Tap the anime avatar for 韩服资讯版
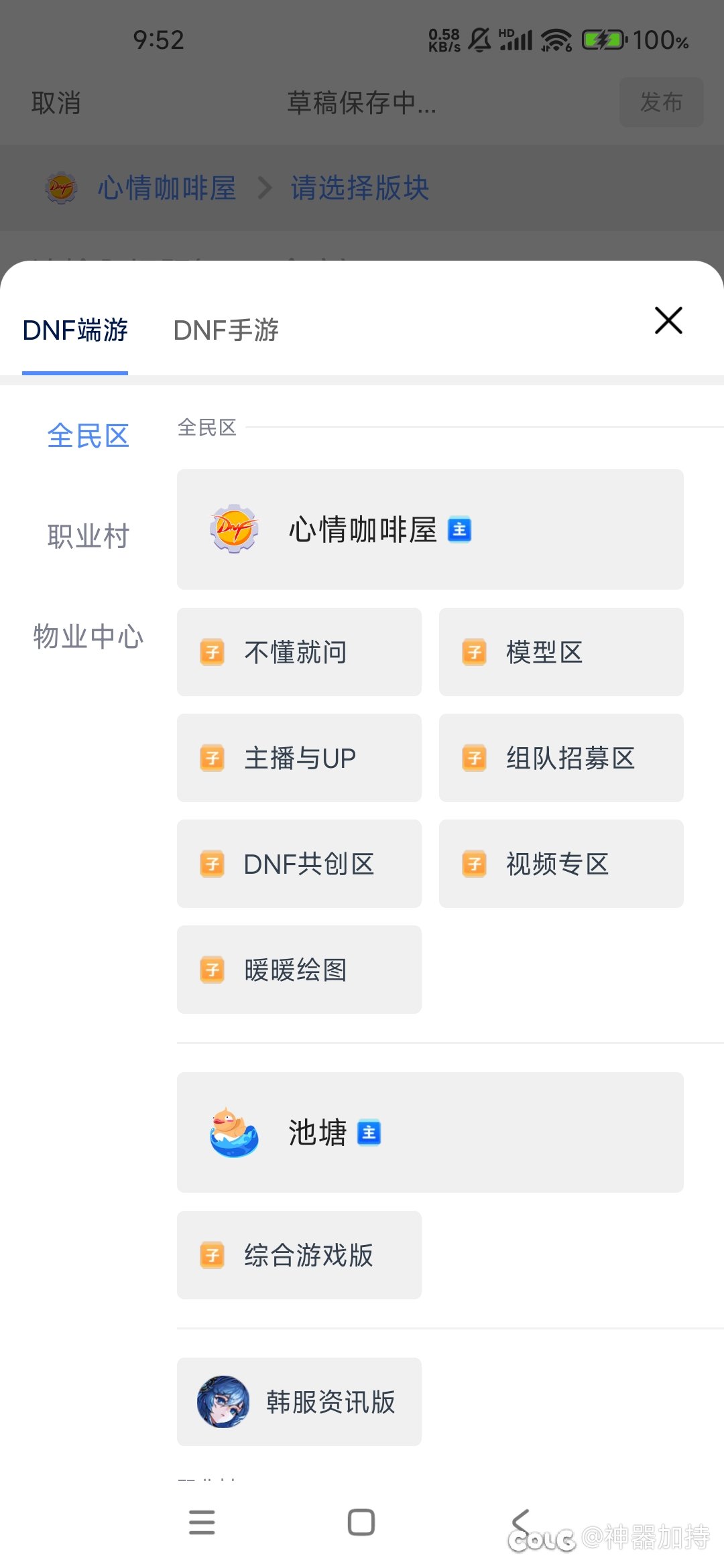 [x=223, y=1402]
